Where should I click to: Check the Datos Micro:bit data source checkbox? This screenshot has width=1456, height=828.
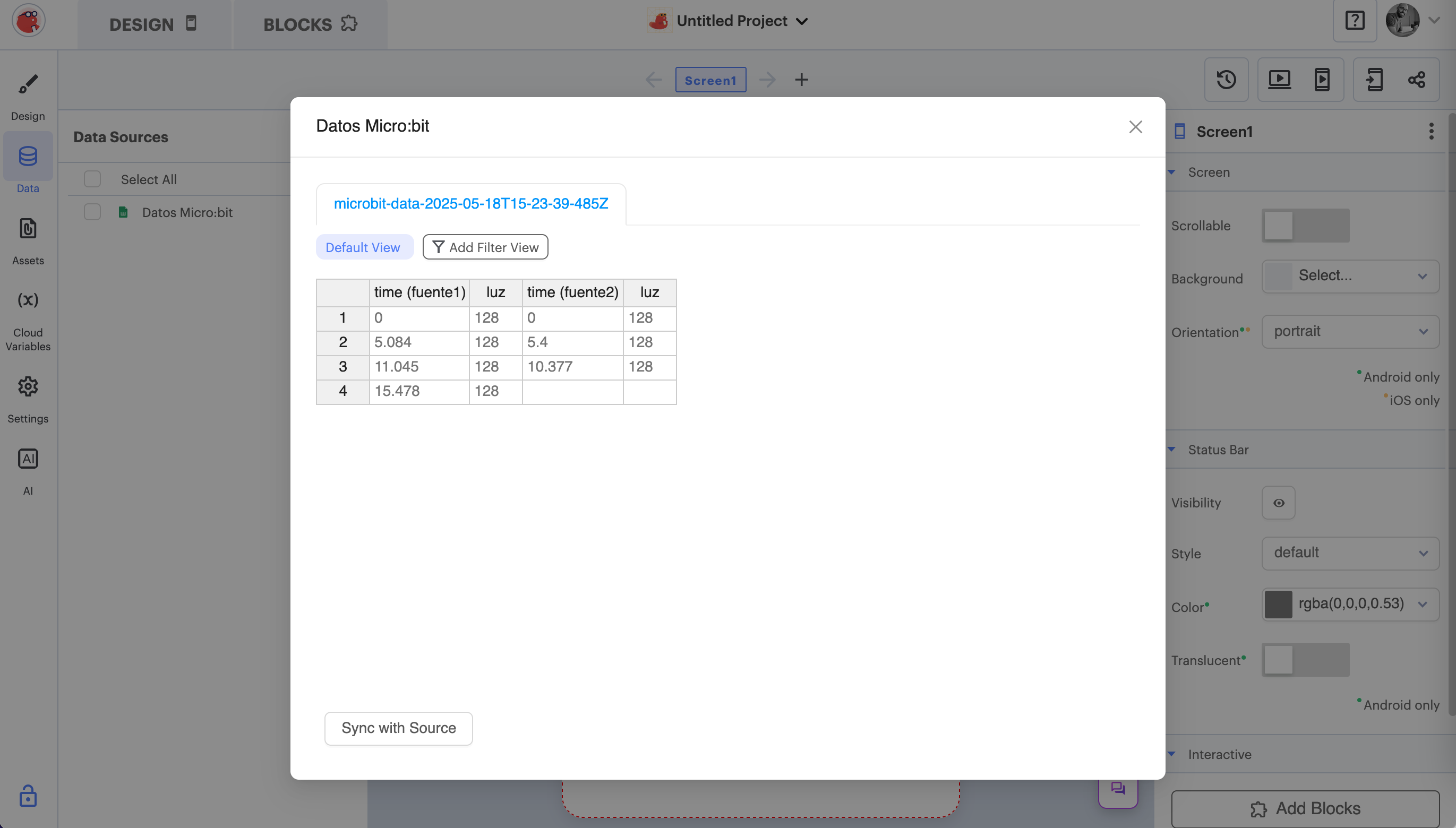pyautogui.click(x=92, y=212)
